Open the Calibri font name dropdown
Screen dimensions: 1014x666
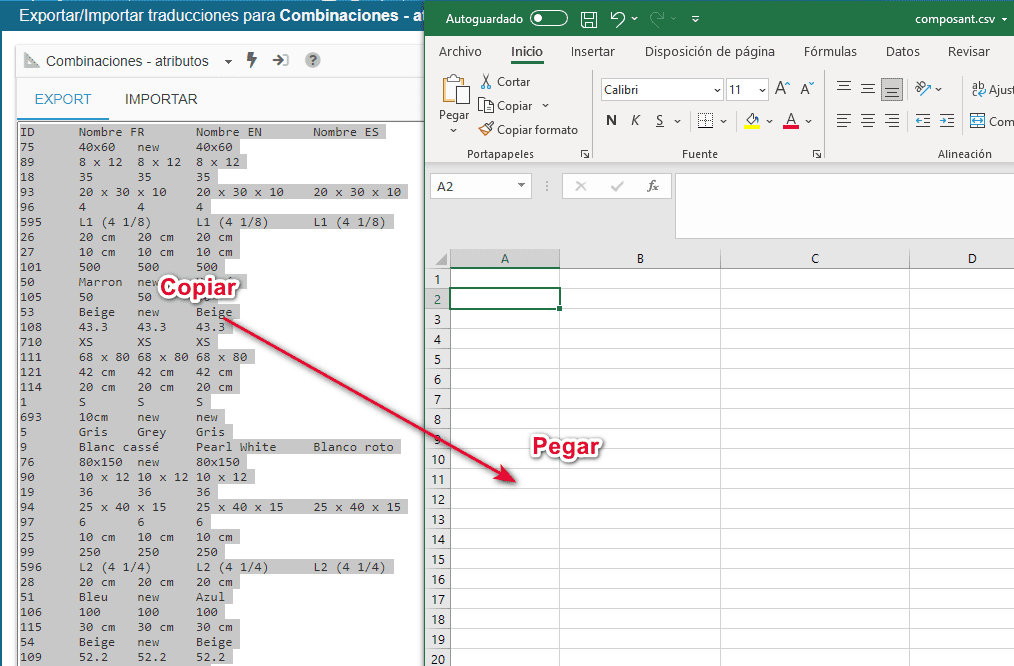(717, 90)
